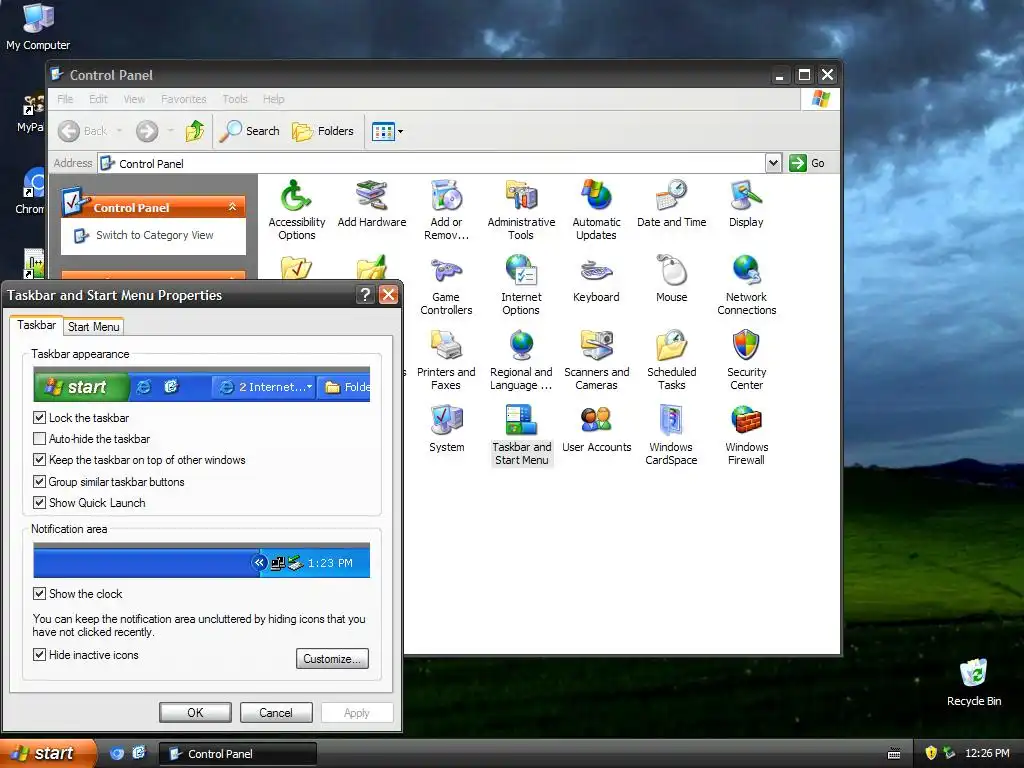The height and width of the screenshot is (768, 1024).
Task: Toggle Group similar taskbar buttons
Action: (x=39, y=481)
